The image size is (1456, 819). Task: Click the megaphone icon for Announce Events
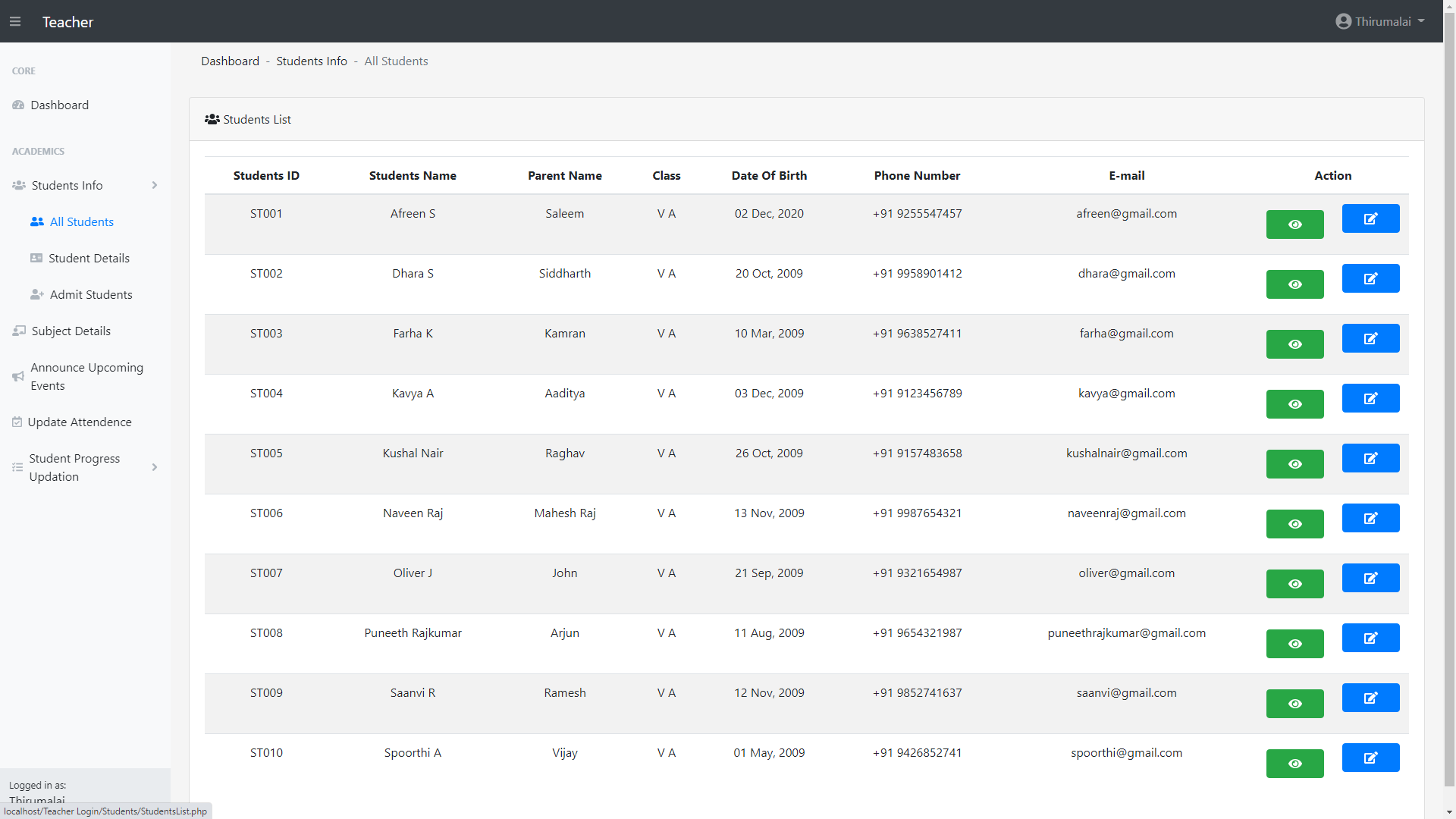18,377
